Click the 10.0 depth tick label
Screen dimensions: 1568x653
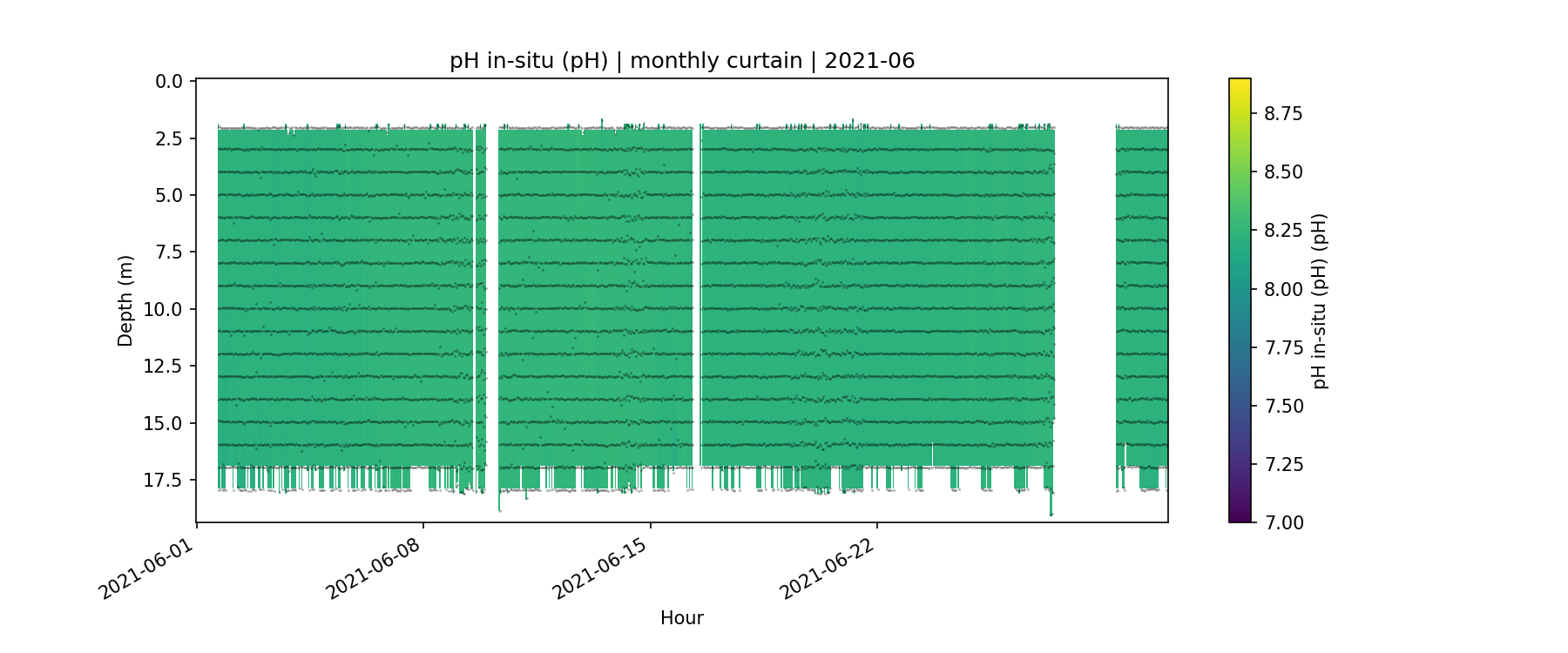point(164,310)
